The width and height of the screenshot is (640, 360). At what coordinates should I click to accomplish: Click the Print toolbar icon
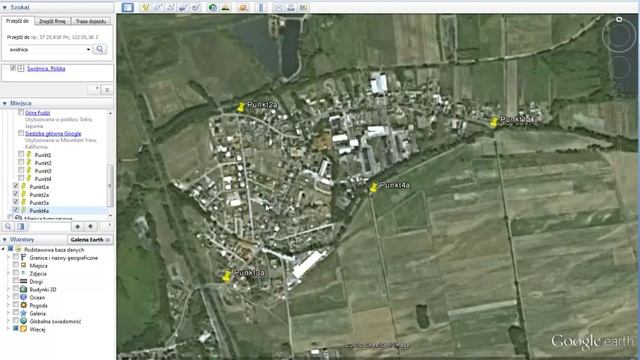pos(291,7)
